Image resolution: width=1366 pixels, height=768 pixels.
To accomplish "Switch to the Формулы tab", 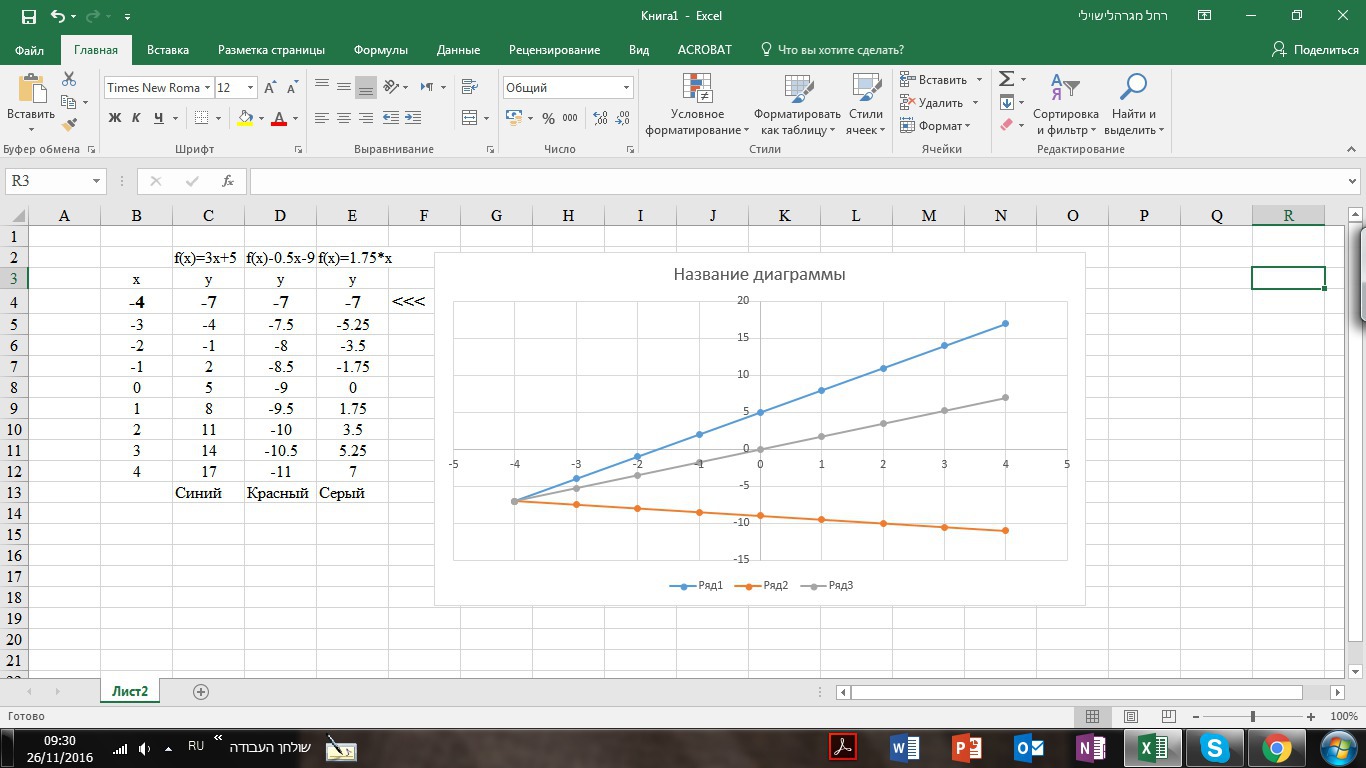I will pos(380,50).
